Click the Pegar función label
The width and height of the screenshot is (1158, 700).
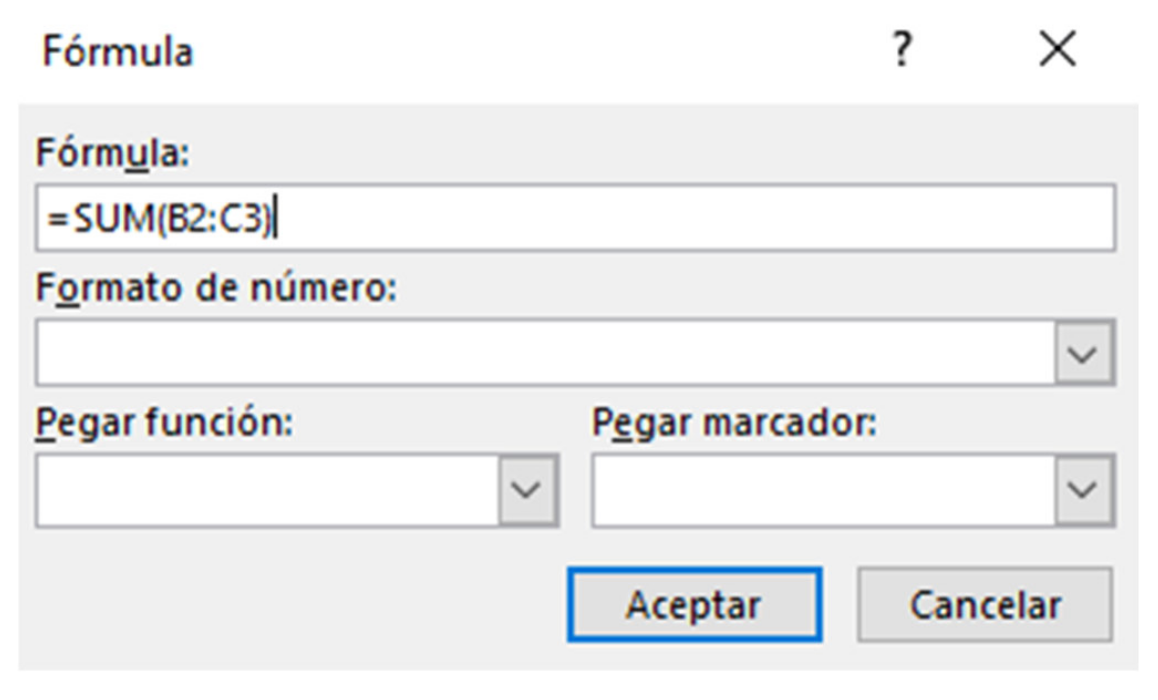click(164, 424)
